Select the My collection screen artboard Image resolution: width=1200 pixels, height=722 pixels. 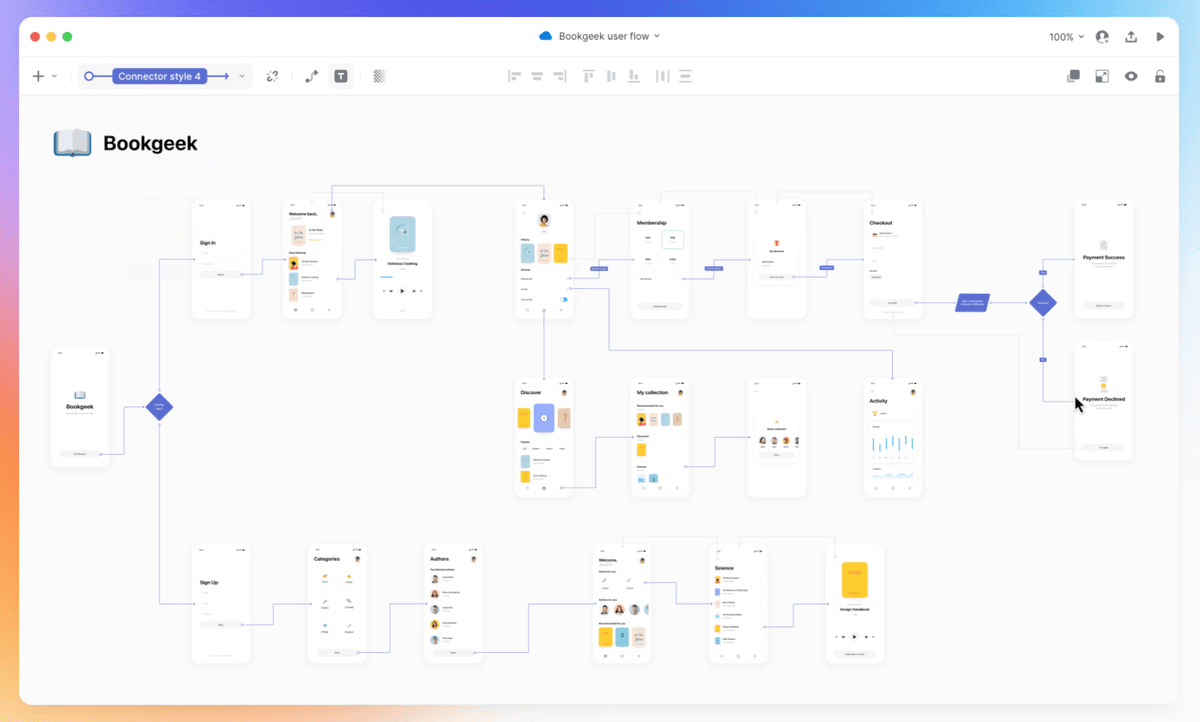tap(660, 437)
